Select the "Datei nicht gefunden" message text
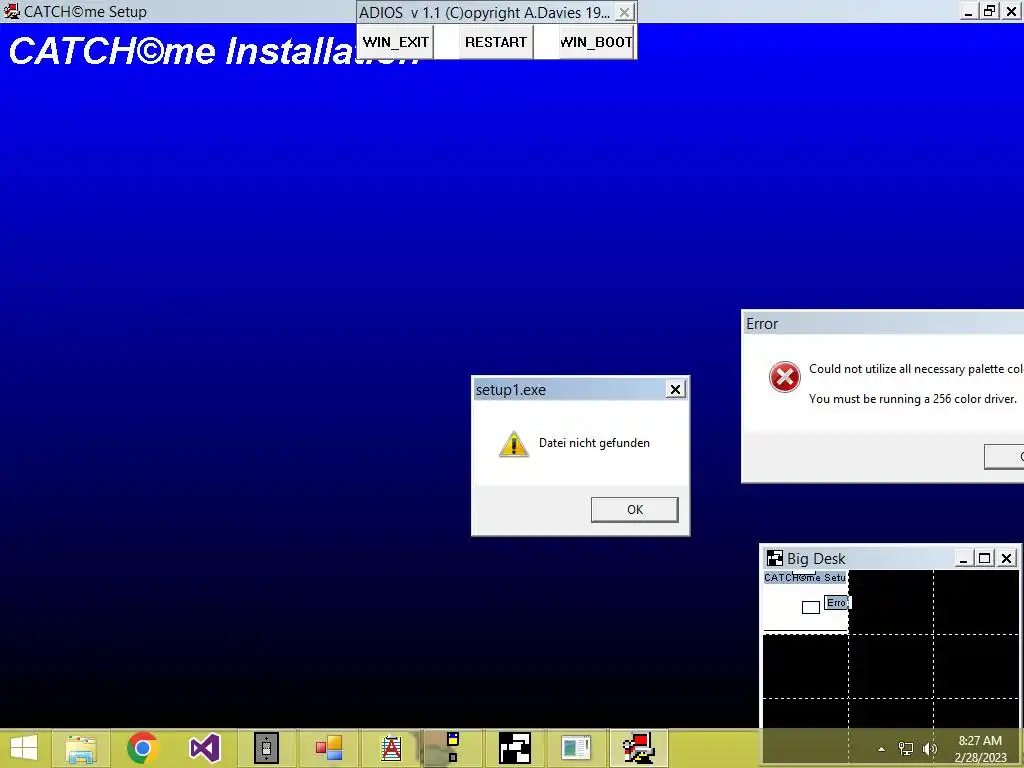 (x=594, y=443)
